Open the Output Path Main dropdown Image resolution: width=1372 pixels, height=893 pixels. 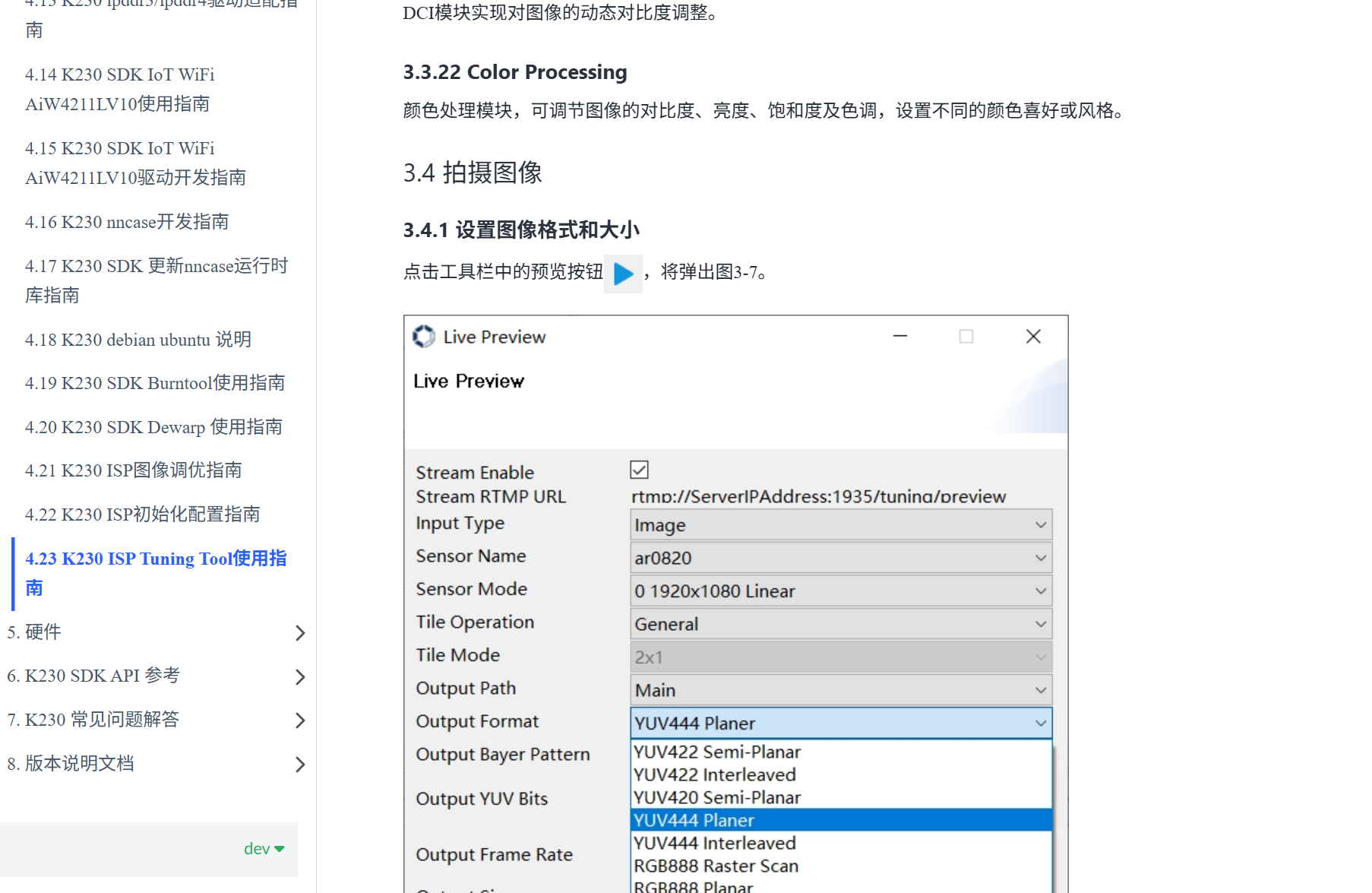(x=840, y=690)
